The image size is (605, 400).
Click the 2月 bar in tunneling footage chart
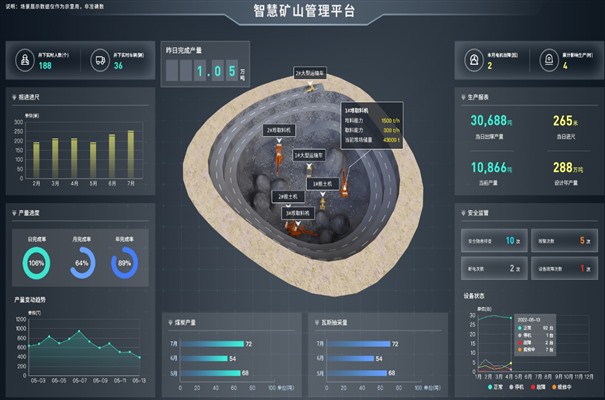(x=36, y=160)
